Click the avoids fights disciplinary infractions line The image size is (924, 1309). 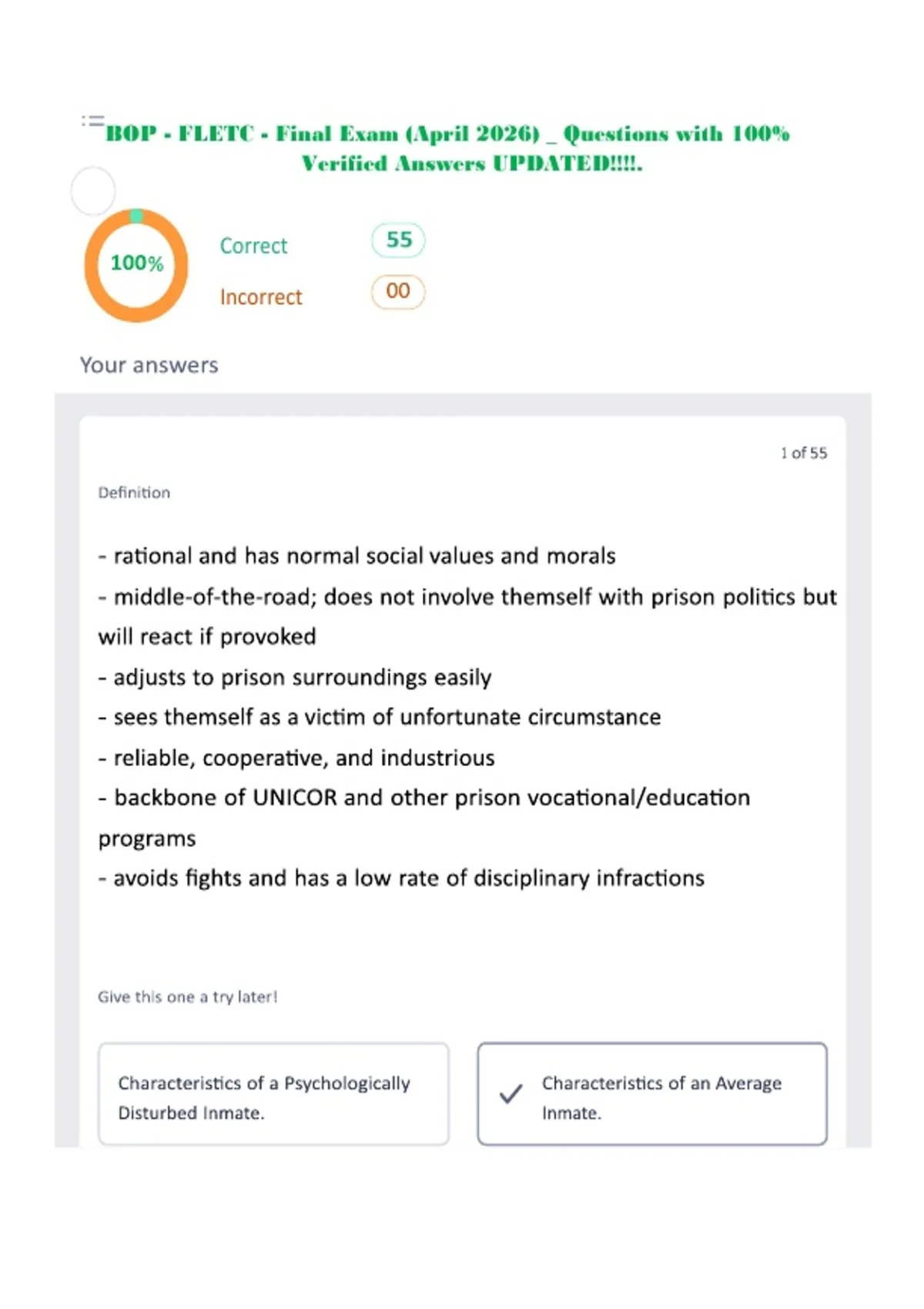pyautogui.click(x=401, y=879)
